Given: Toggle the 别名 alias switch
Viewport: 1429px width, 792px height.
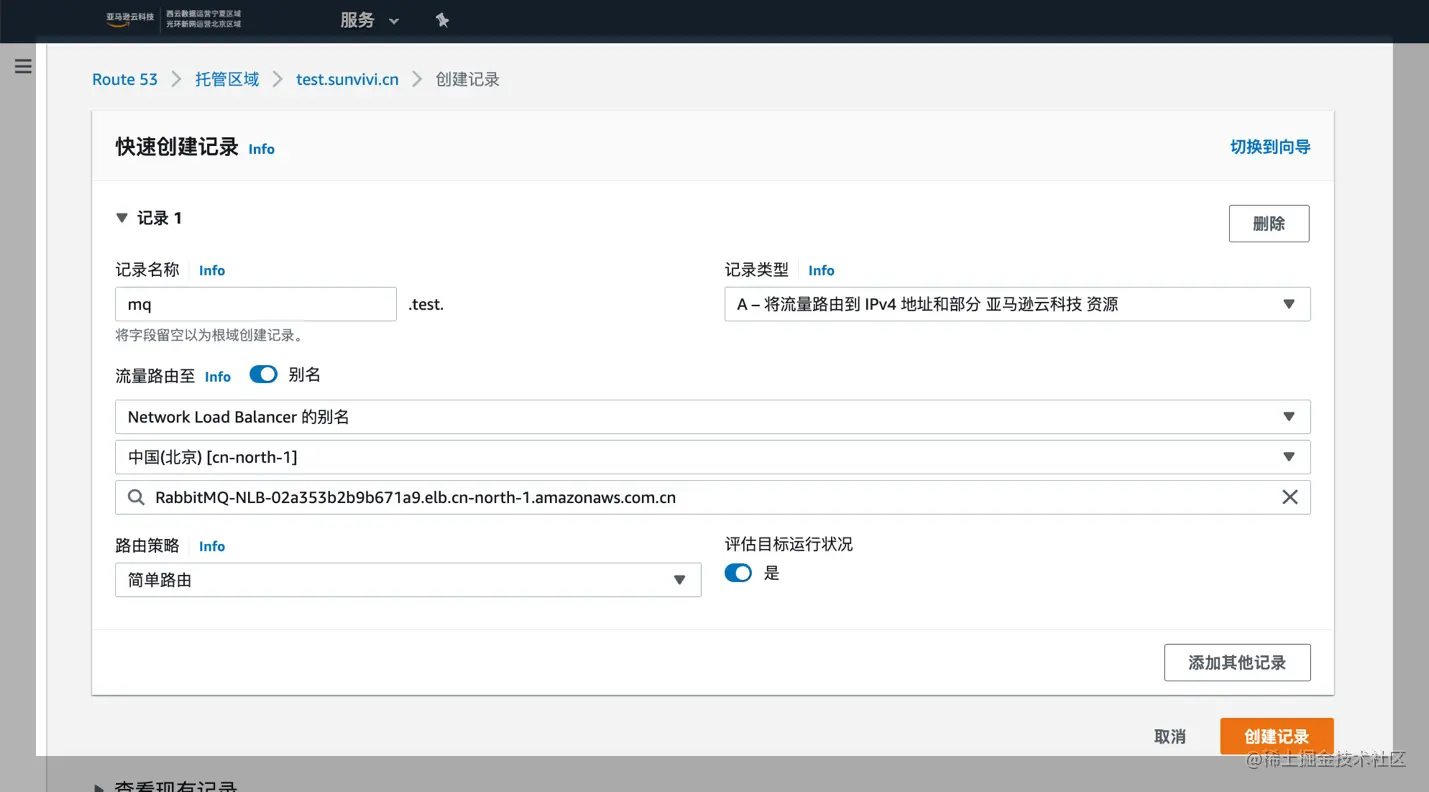Looking at the screenshot, I should 263,374.
